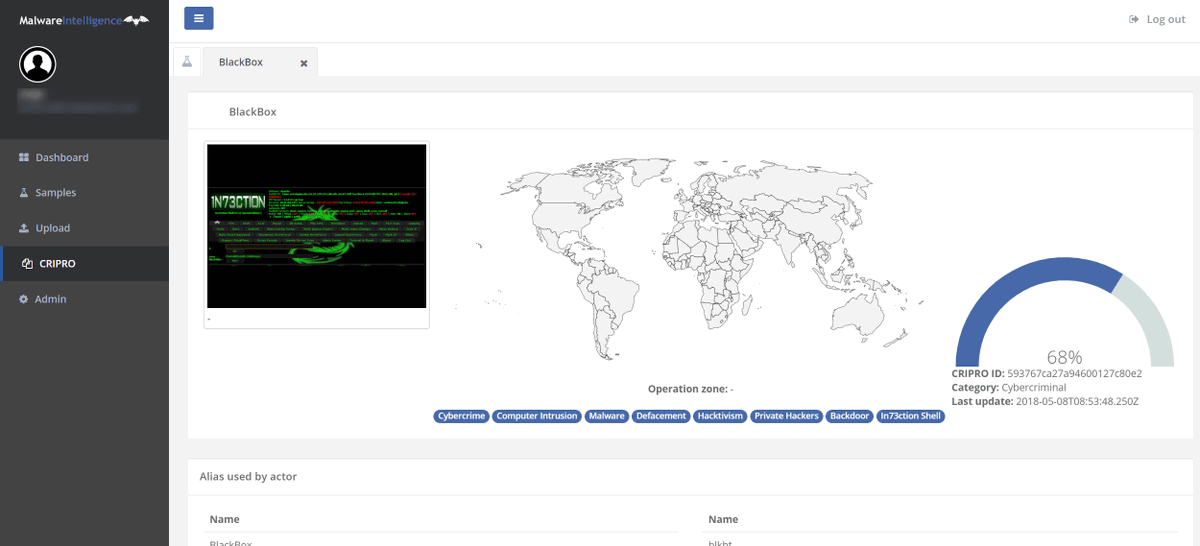This screenshot has height=546, width=1200.
Task: Open Admin in sidebar
Action: pyautogui.click(x=84, y=299)
